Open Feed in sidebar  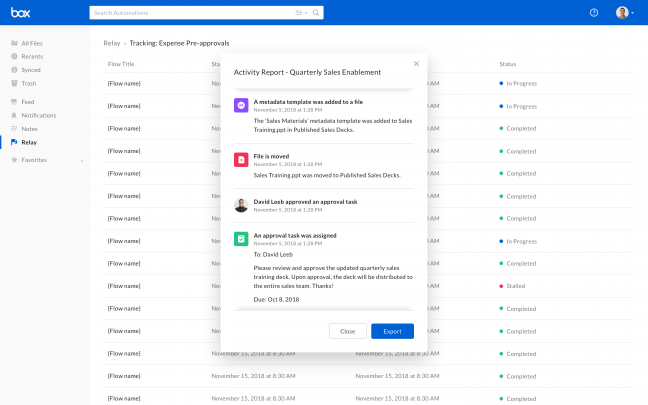pyautogui.click(x=28, y=102)
